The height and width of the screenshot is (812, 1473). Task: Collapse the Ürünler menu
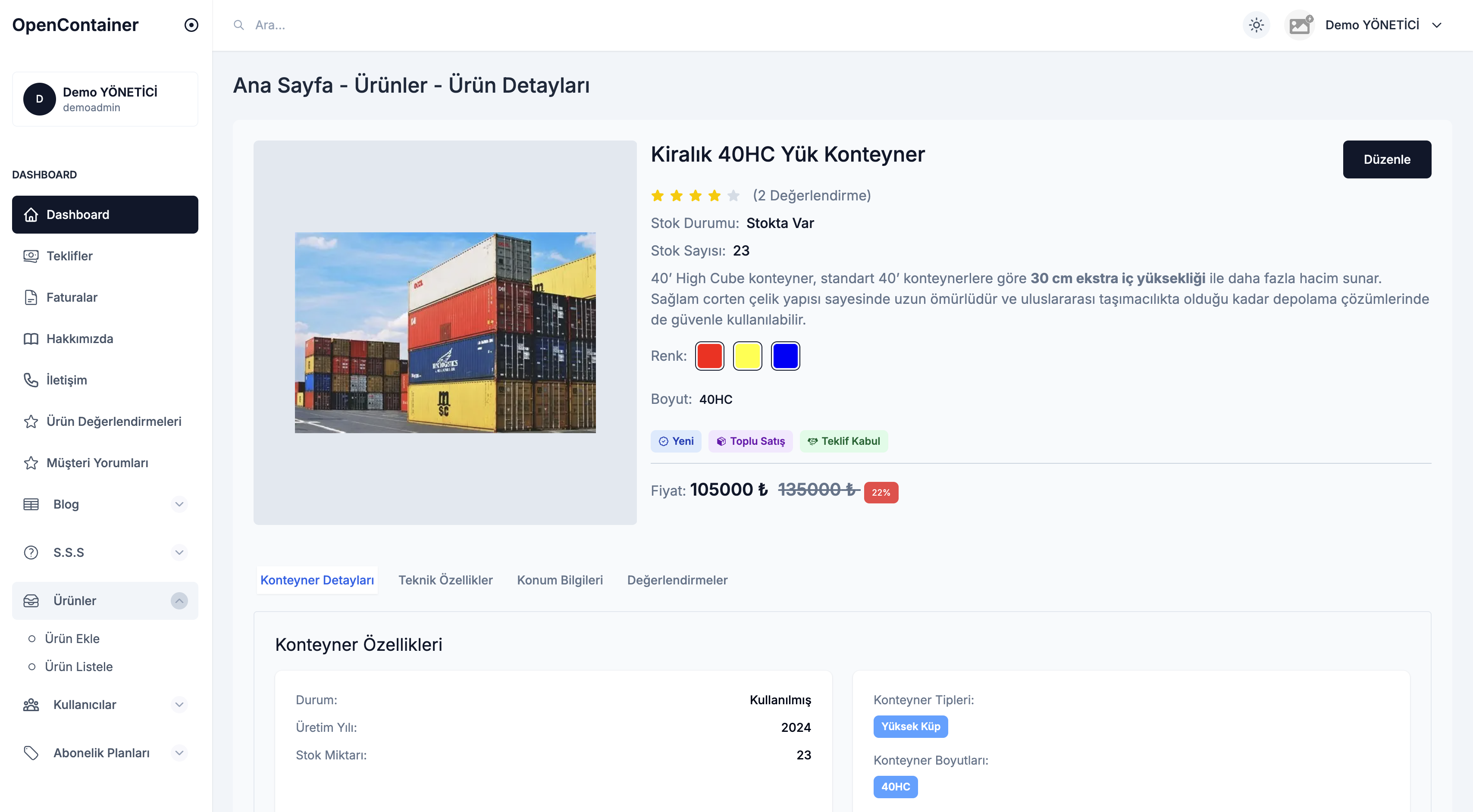[x=179, y=600]
